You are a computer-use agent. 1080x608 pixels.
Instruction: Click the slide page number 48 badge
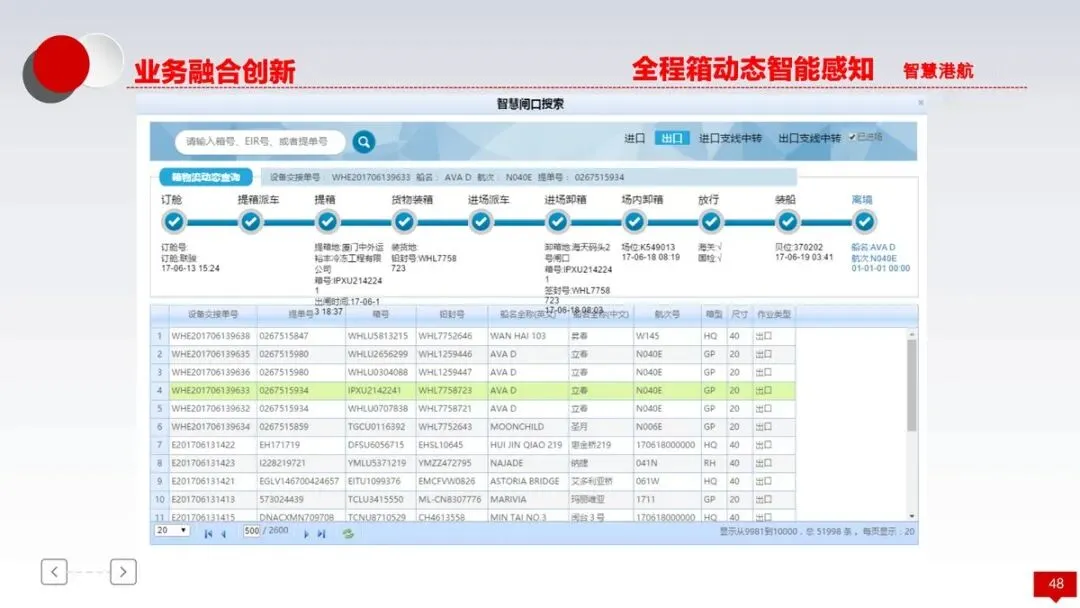[x=1055, y=584]
